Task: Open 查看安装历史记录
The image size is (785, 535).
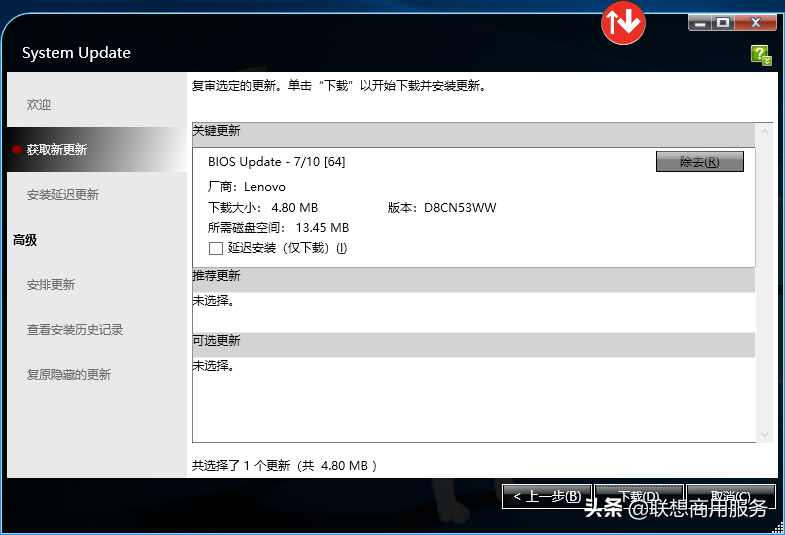Action: [75, 329]
